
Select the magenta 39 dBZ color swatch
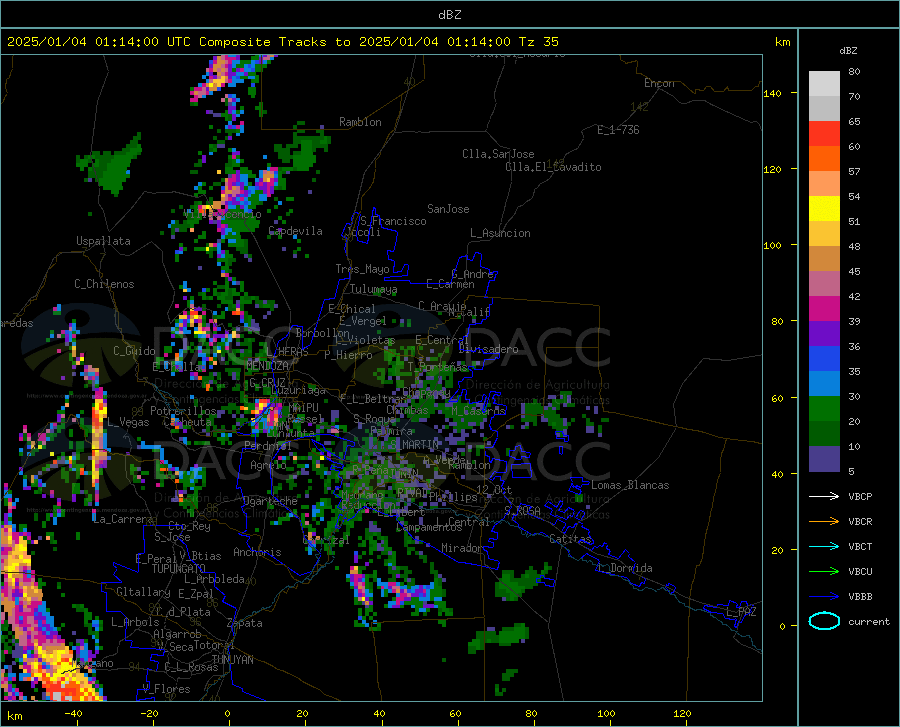[x=824, y=309]
